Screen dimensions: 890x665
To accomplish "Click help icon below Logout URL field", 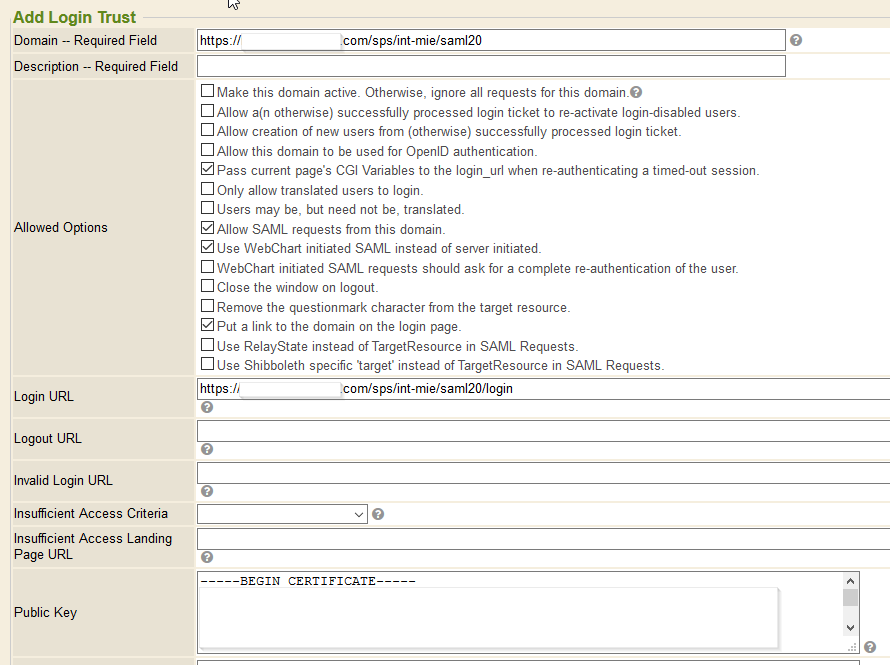I will tap(207, 449).
